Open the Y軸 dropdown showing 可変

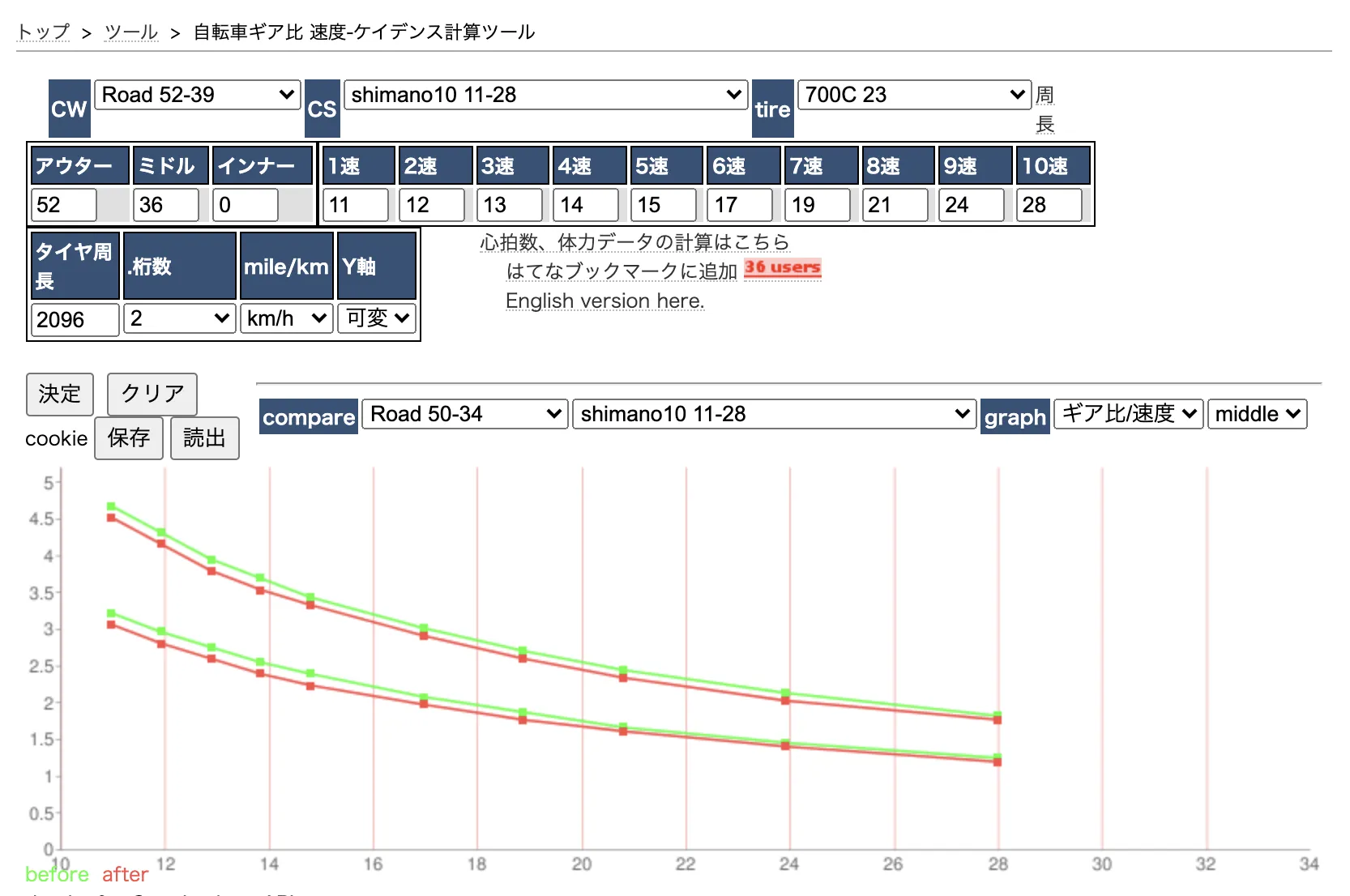click(x=377, y=319)
